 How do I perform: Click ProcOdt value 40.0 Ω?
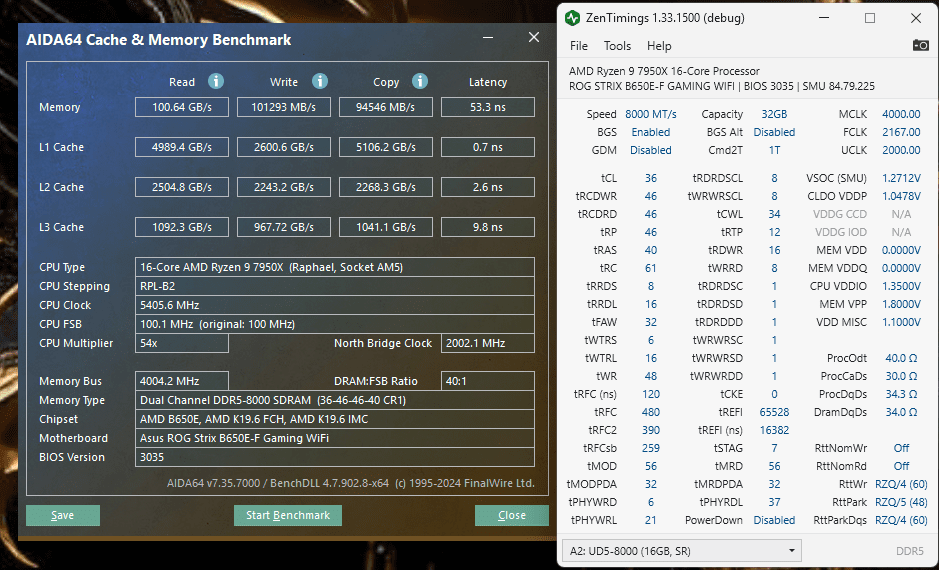click(901, 358)
